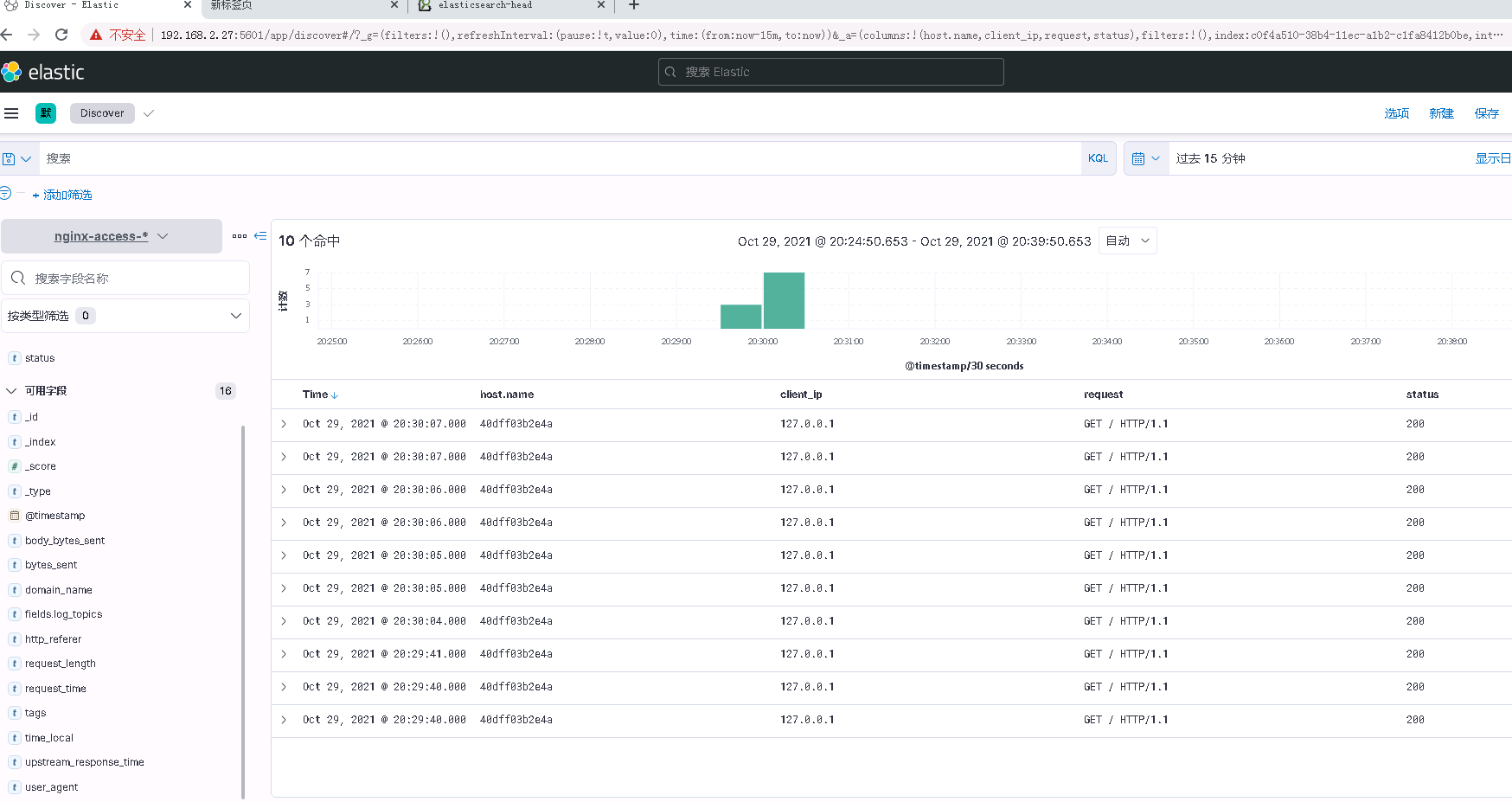Click the request column header
1512x802 pixels.
click(1103, 395)
